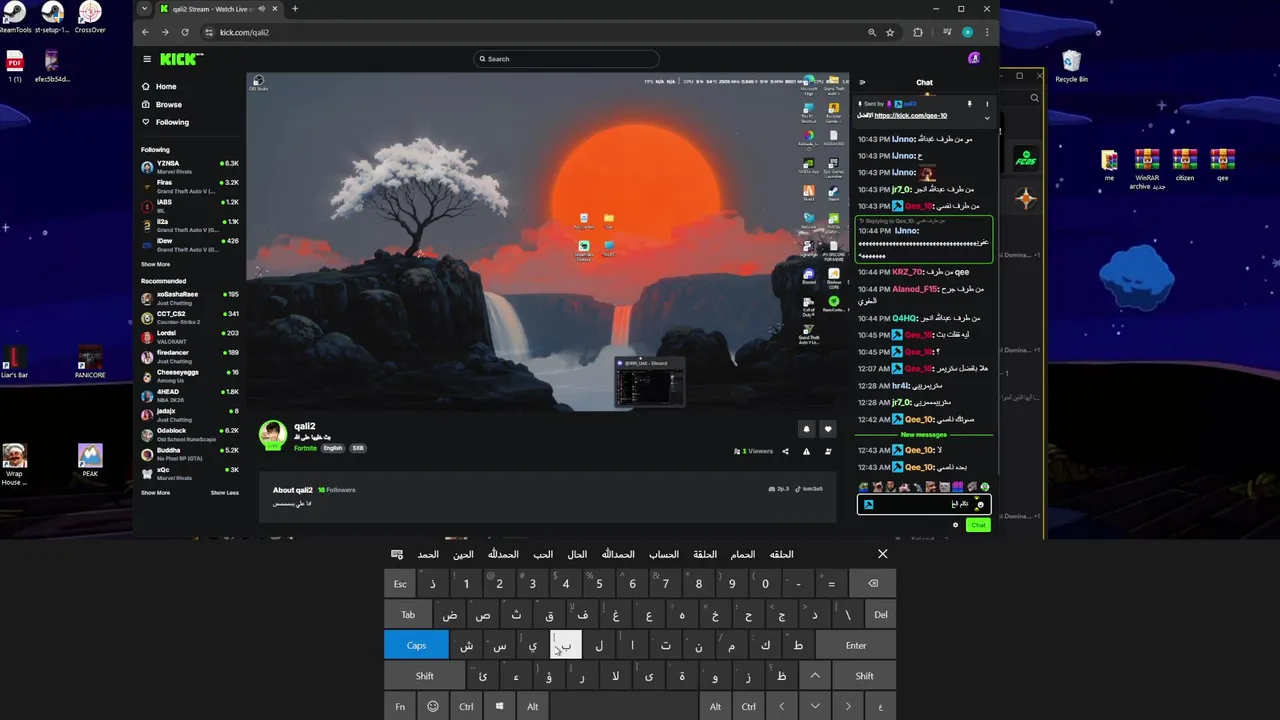
Task: Go to Home in the Kick sidebar
Action: click(x=159, y=86)
